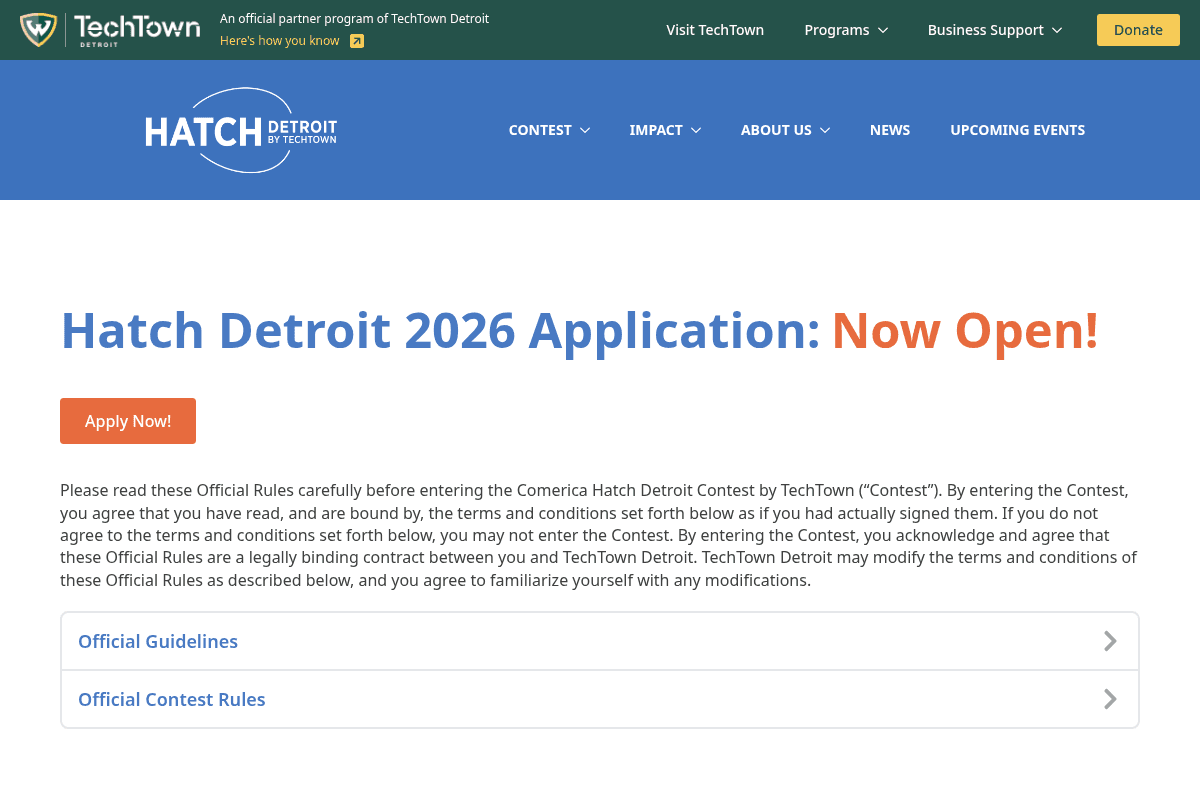Select the News menu item
This screenshot has width=1200, height=800.
click(x=889, y=130)
